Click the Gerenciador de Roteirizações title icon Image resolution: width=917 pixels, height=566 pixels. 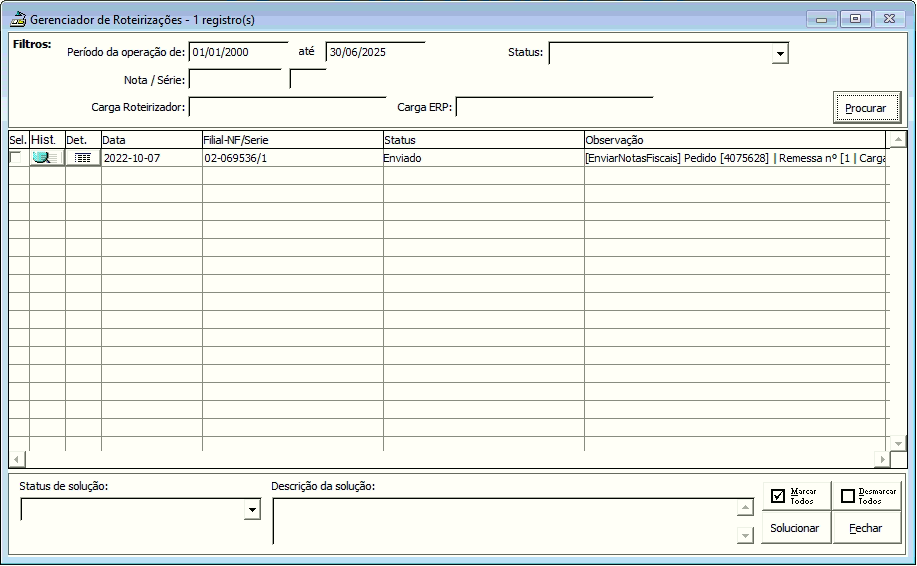click(18, 19)
